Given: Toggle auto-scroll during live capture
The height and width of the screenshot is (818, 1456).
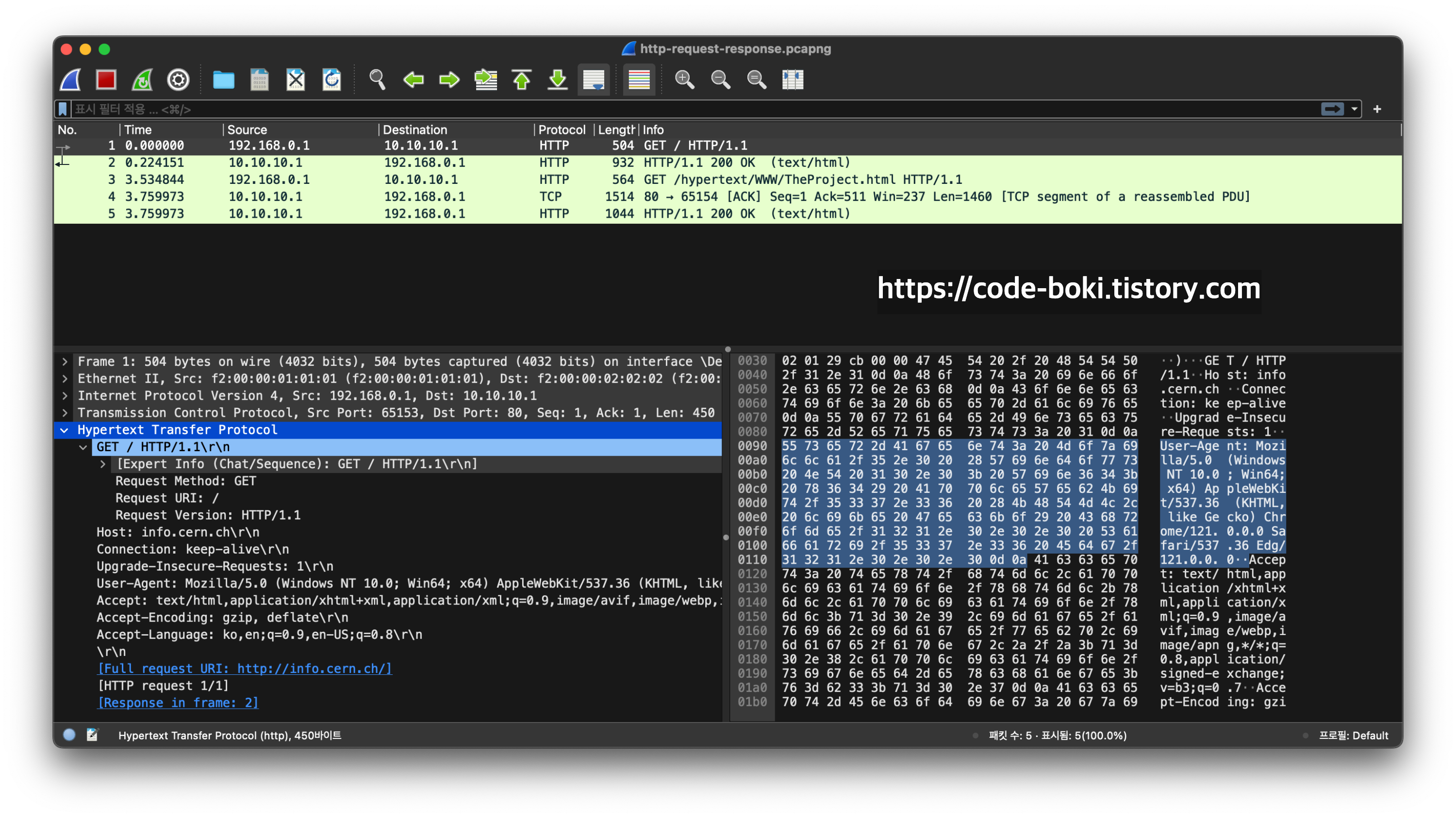Looking at the screenshot, I should pyautogui.click(x=594, y=80).
